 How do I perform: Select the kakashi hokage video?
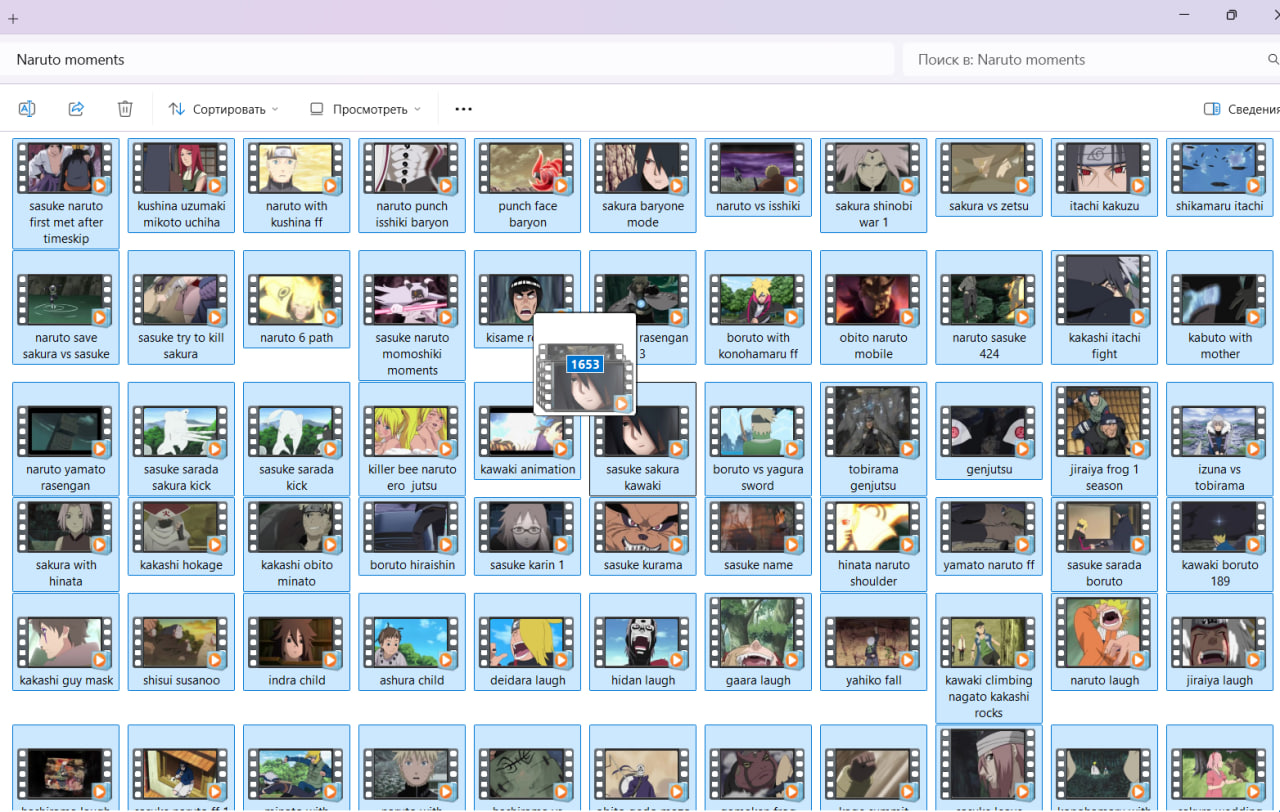pyautogui.click(x=181, y=536)
